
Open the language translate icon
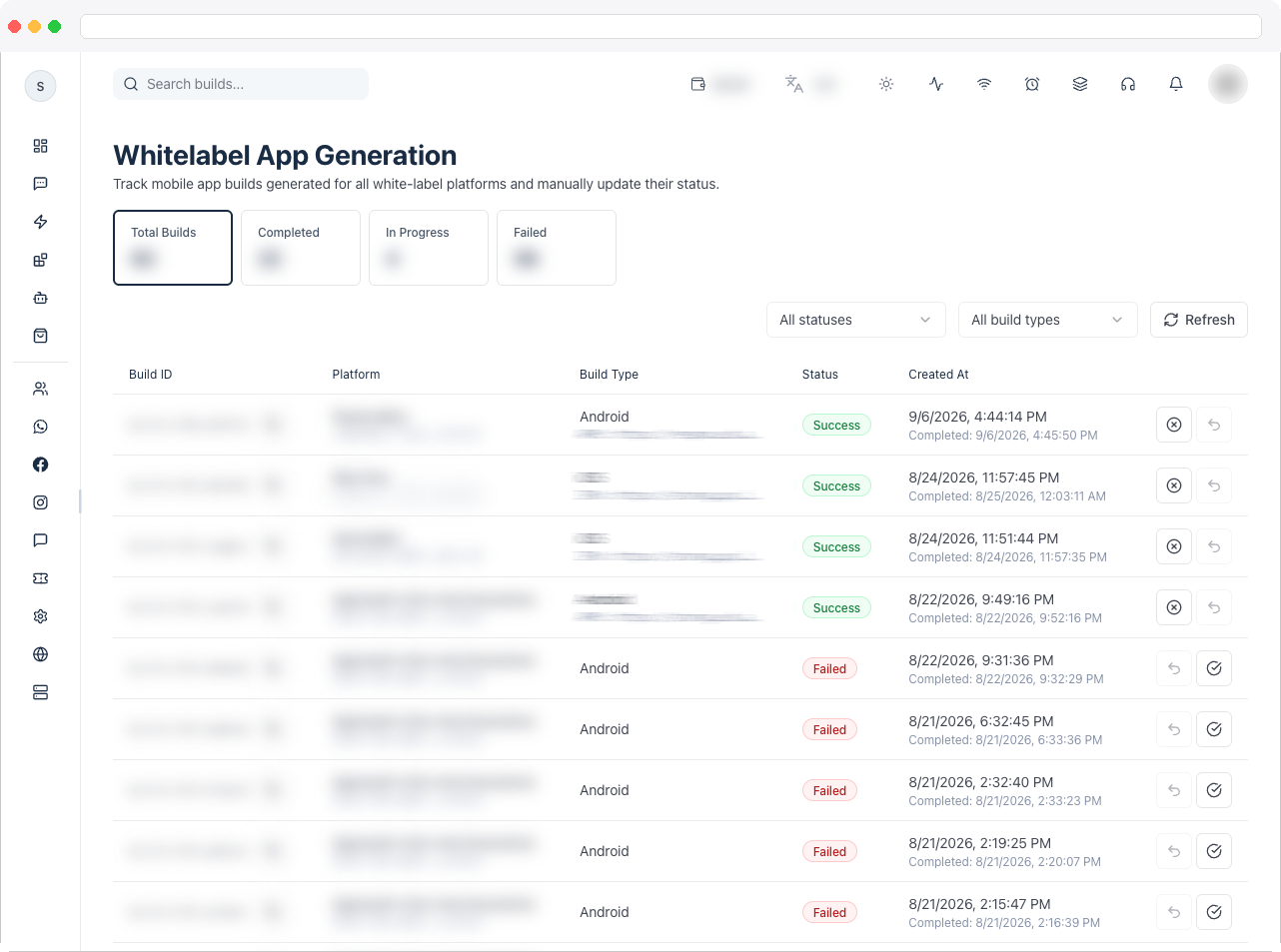(x=794, y=84)
